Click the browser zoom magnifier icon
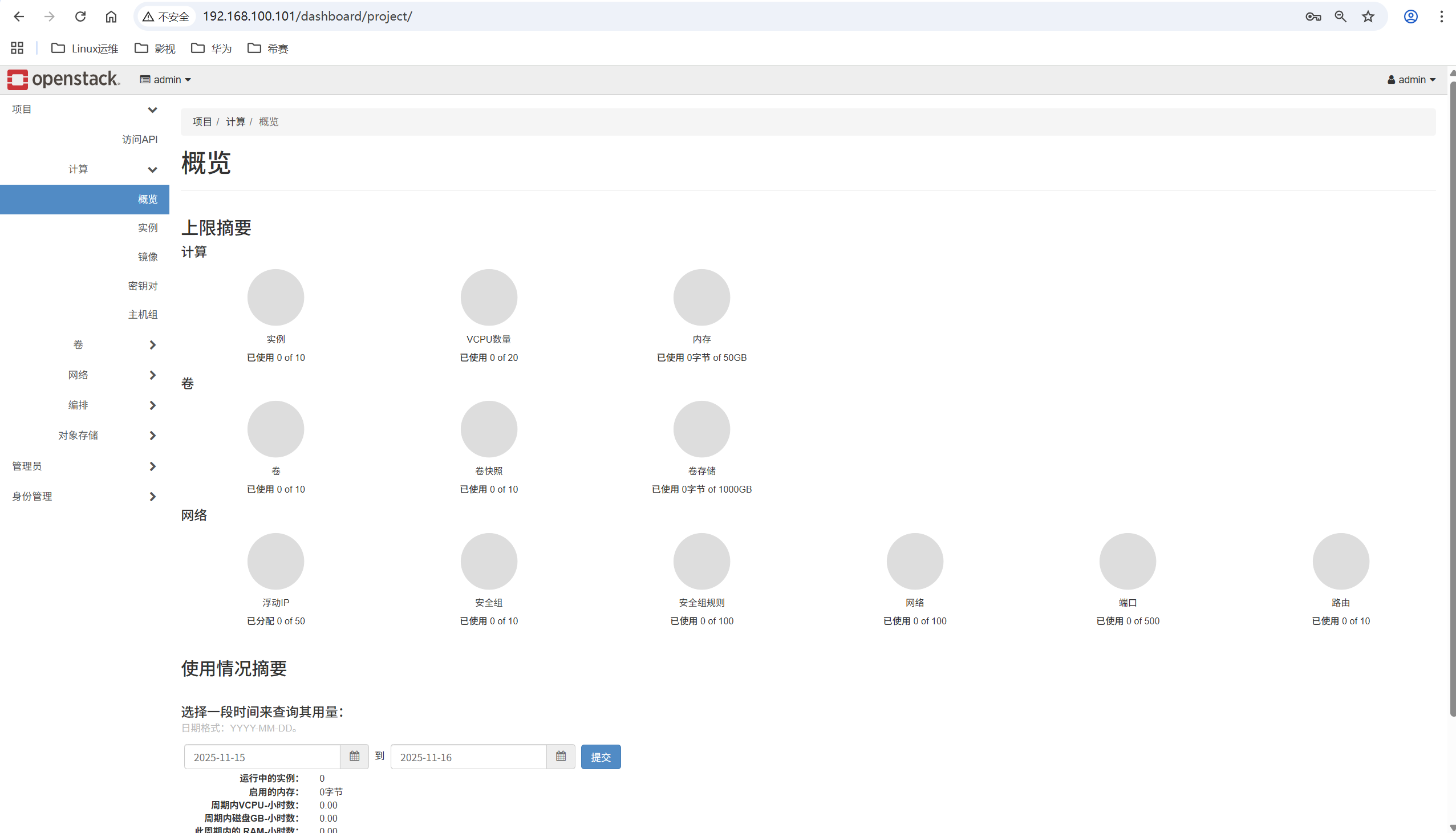 1340,17
